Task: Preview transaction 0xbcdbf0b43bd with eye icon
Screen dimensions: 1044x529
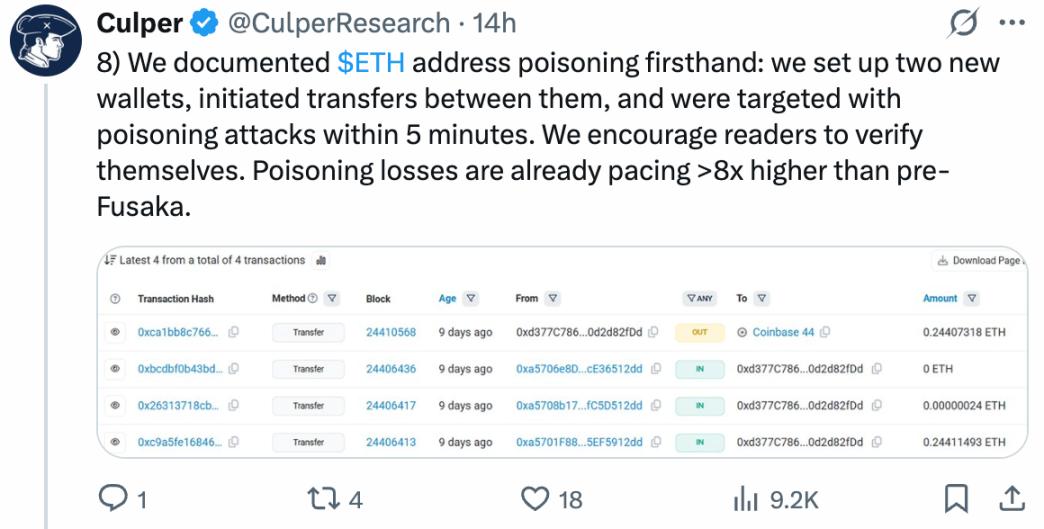Action: [x=115, y=369]
